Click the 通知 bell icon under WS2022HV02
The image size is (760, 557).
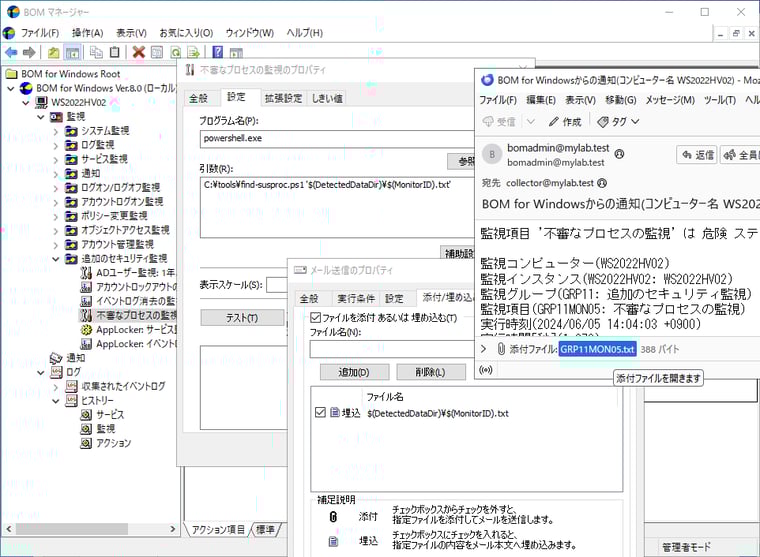(56, 358)
